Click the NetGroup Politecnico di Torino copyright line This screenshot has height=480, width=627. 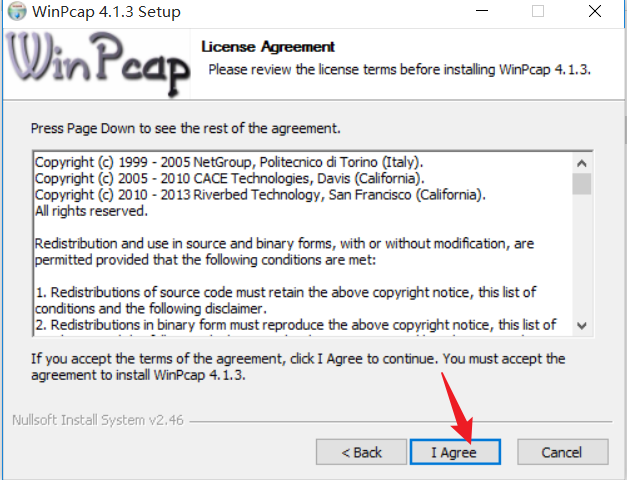coord(229,162)
